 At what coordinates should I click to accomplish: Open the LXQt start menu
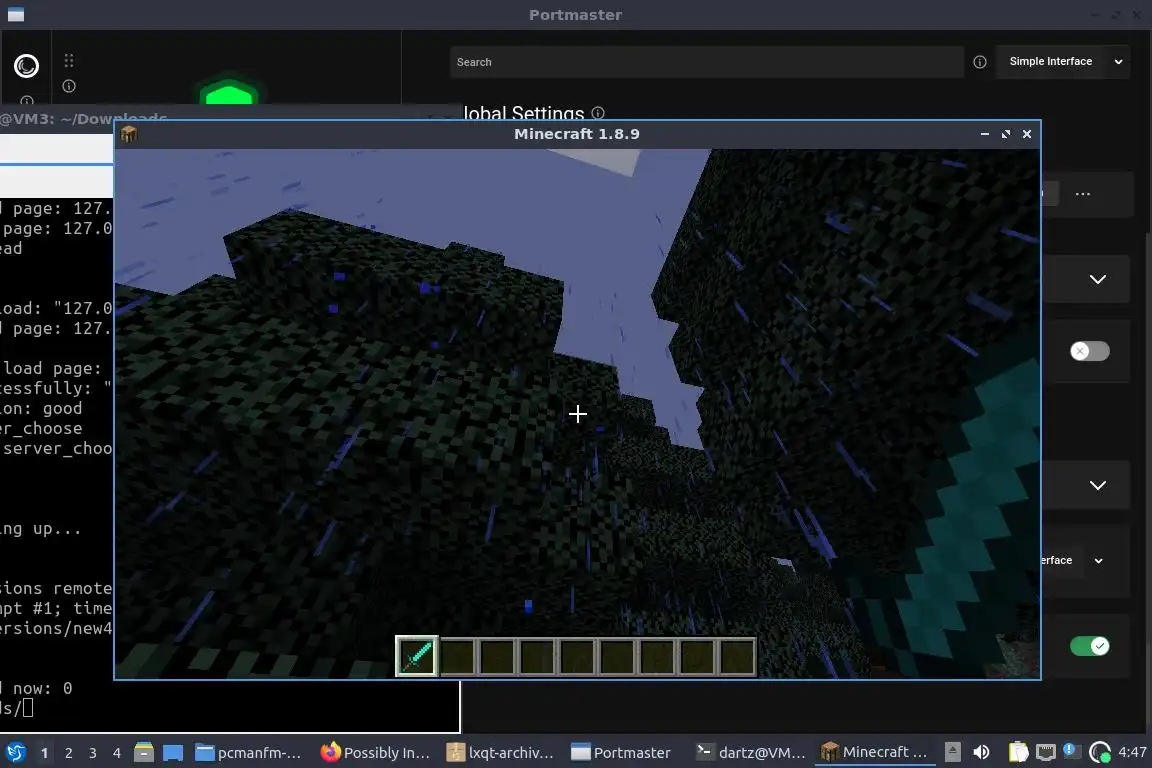point(15,752)
